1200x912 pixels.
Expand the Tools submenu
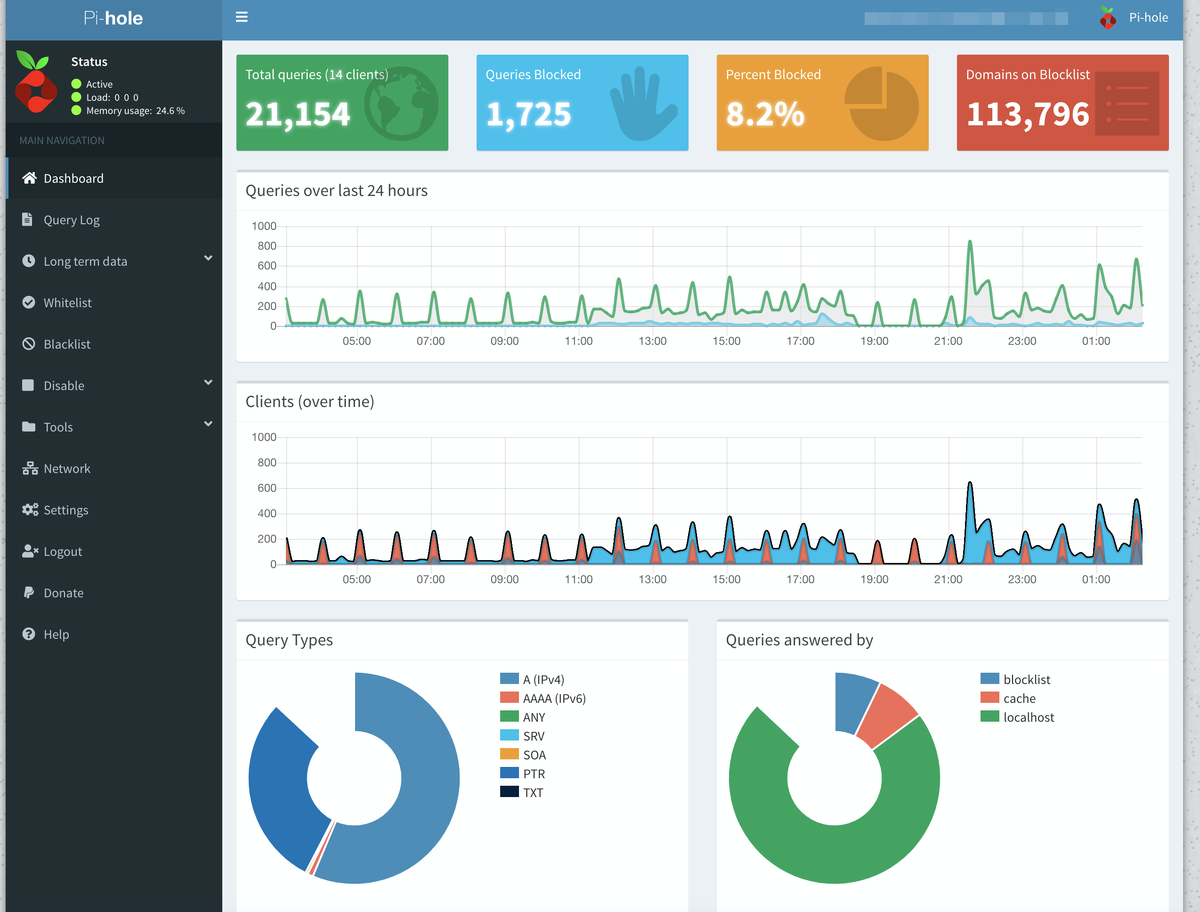[x=114, y=427]
